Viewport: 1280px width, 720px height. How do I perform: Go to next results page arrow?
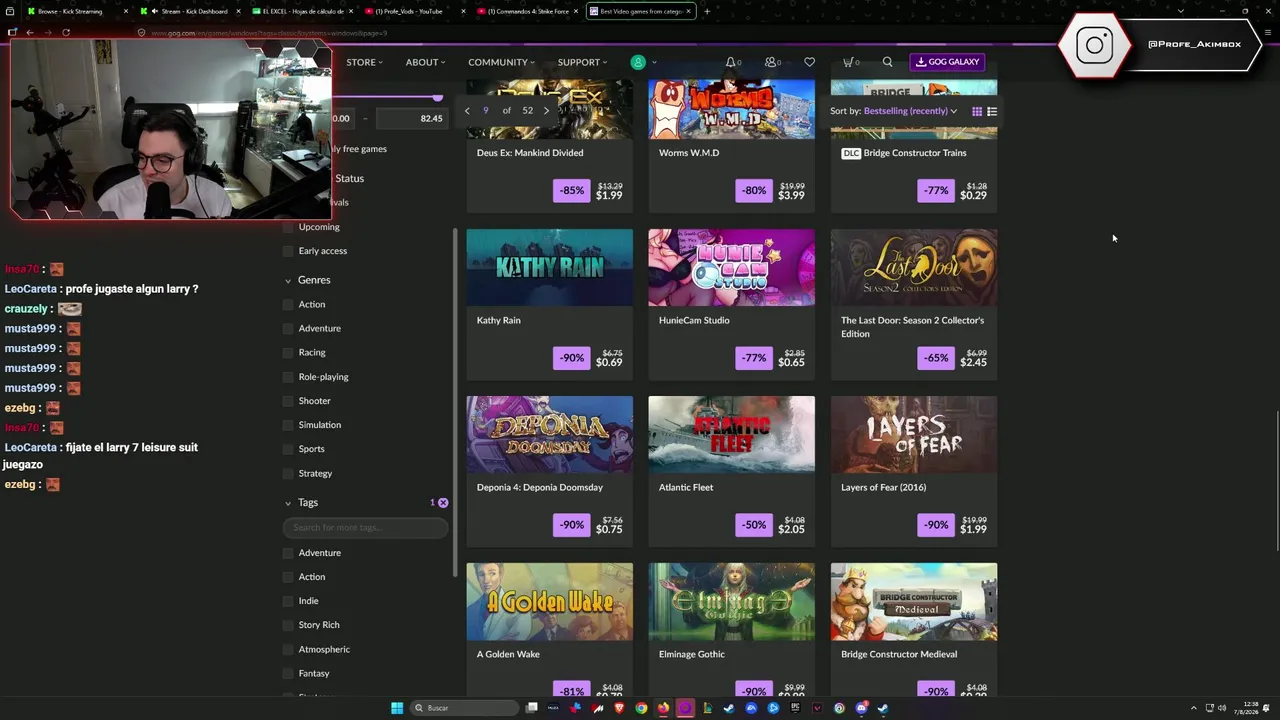[546, 110]
